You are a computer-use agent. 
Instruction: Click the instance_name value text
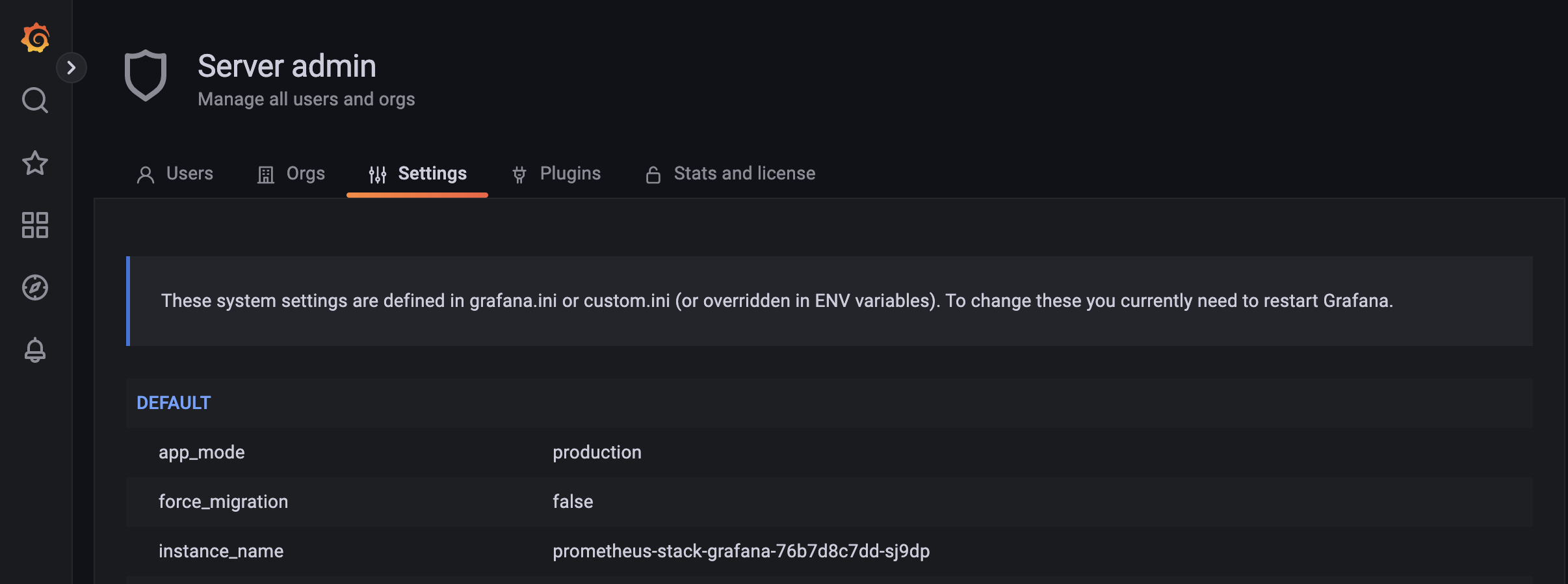tap(741, 551)
